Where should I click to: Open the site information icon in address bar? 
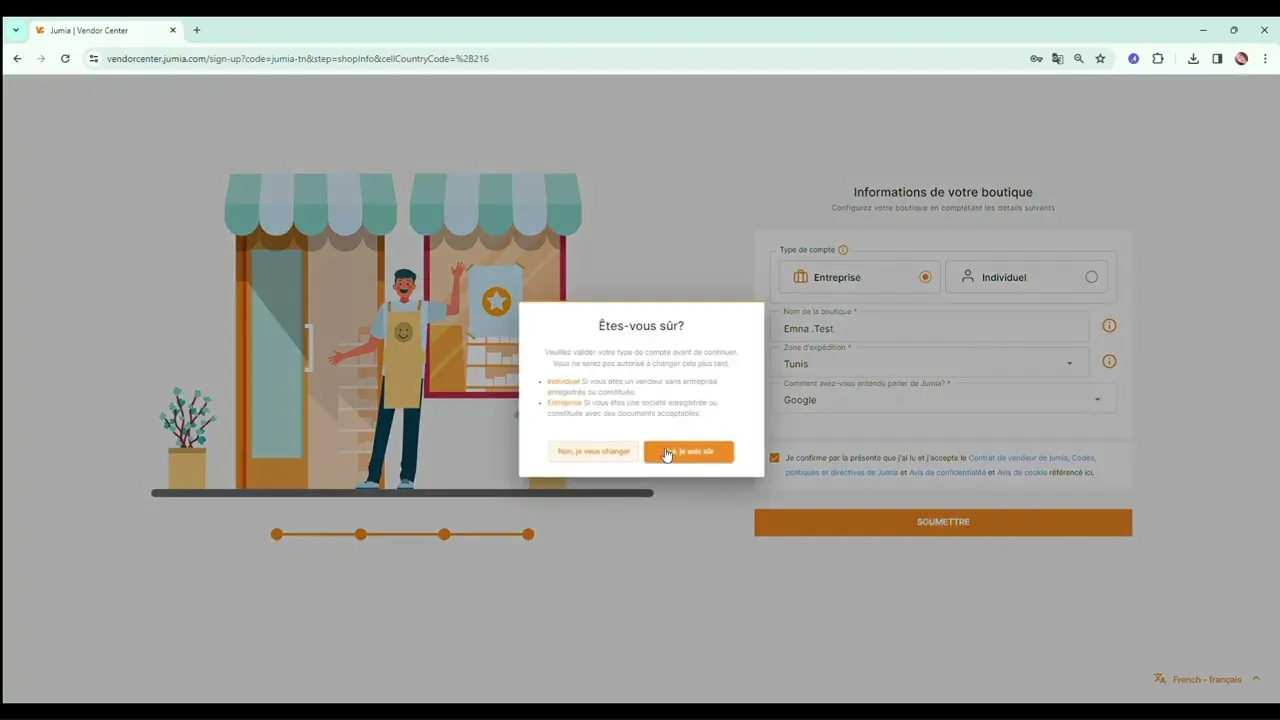click(x=94, y=59)
